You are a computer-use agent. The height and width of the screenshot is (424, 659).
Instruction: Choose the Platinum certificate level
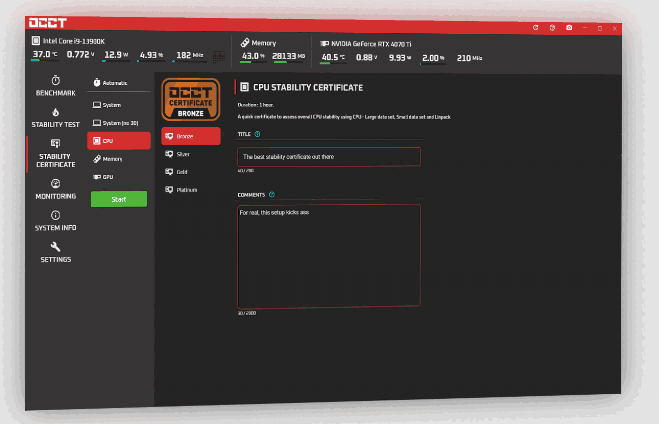(191, 190)
